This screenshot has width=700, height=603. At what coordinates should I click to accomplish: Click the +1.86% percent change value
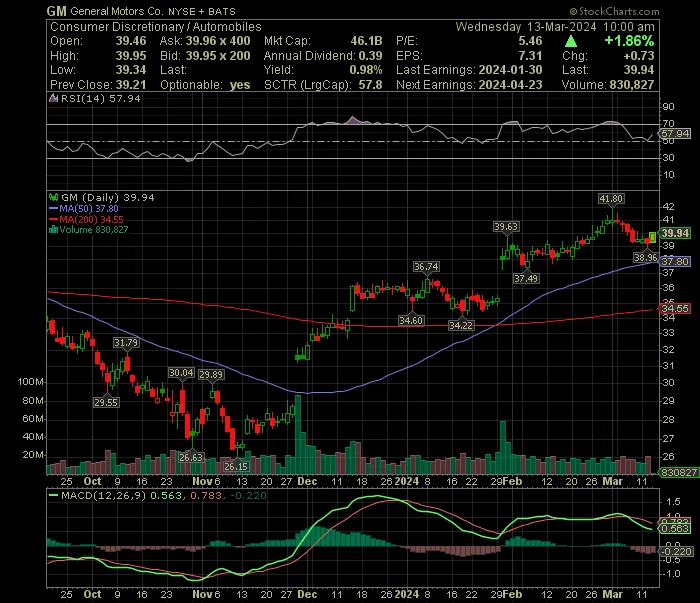[629, 41]
